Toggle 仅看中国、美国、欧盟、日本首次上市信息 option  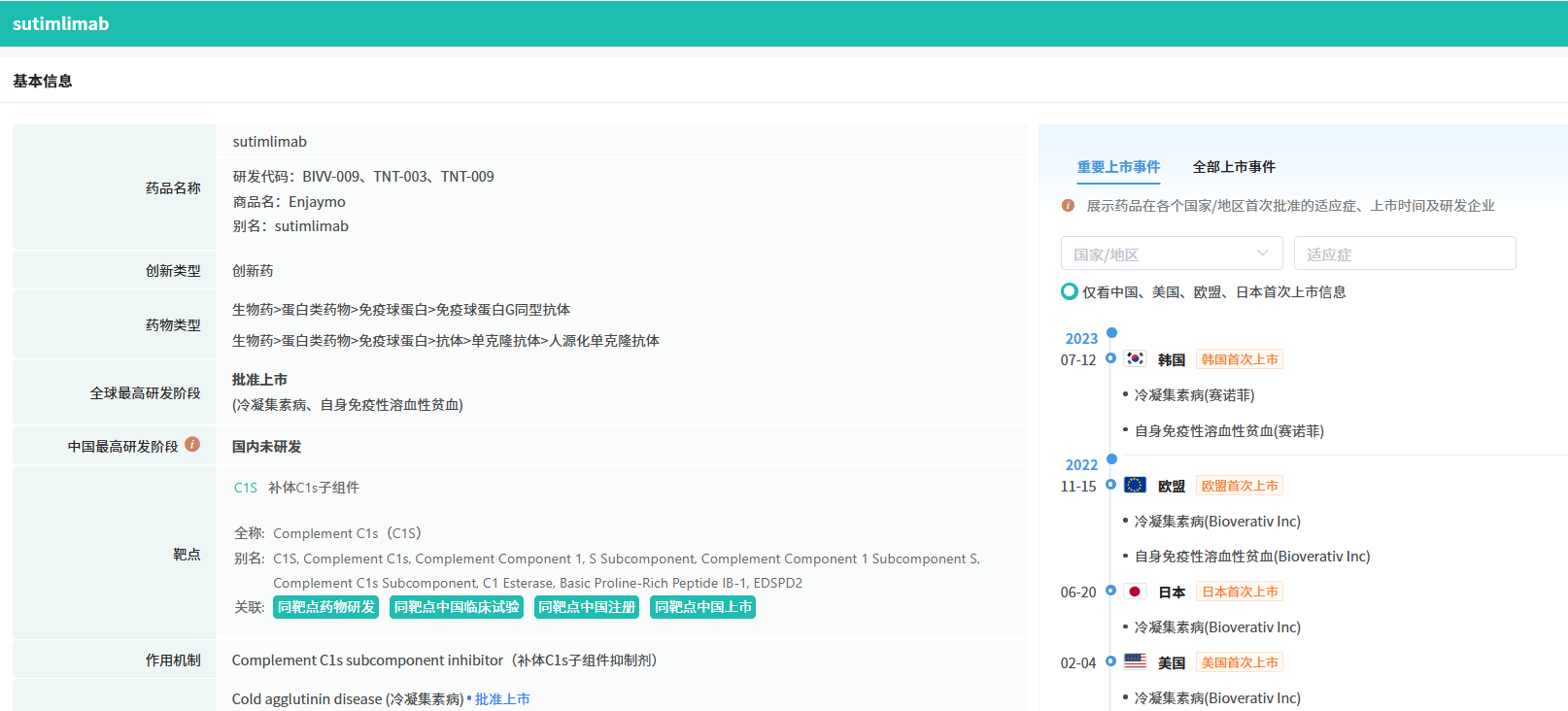[1070, 291]
